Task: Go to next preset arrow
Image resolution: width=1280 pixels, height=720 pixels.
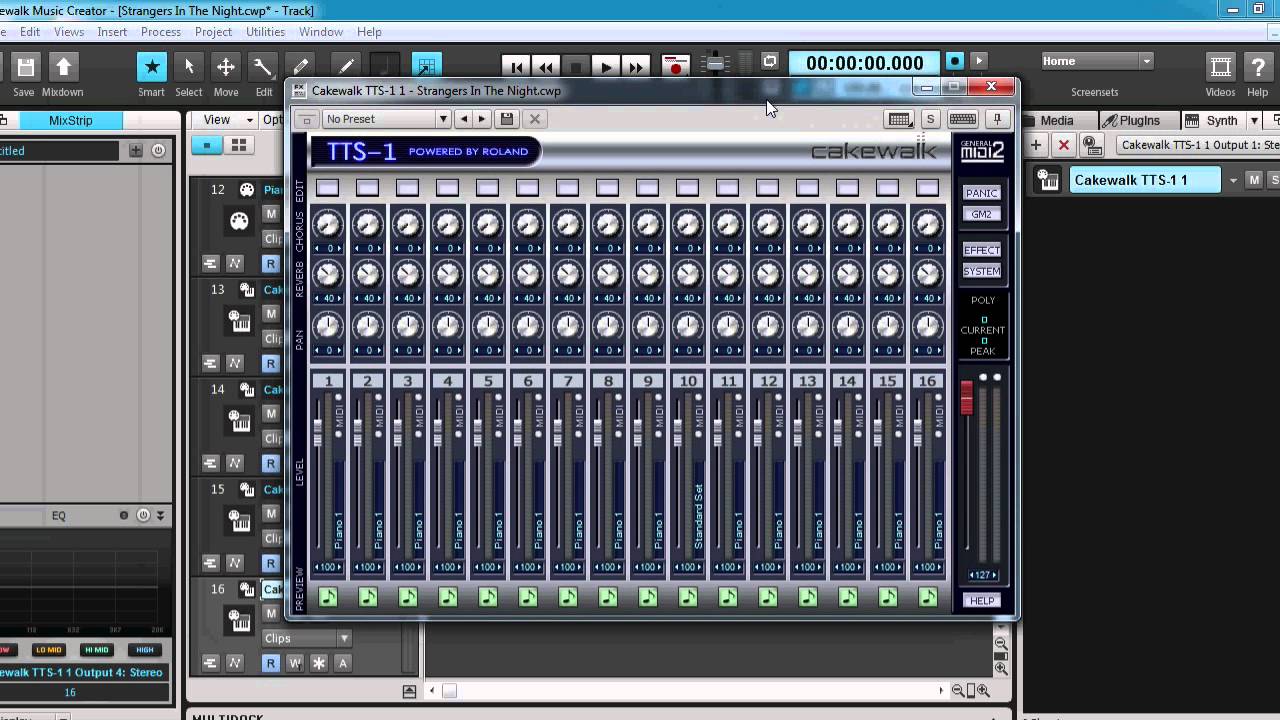Action: 482,119
